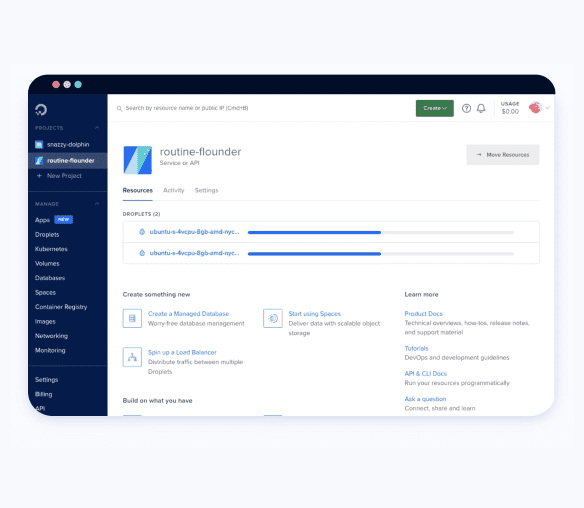Open the Tutorials link

(416, 348)
